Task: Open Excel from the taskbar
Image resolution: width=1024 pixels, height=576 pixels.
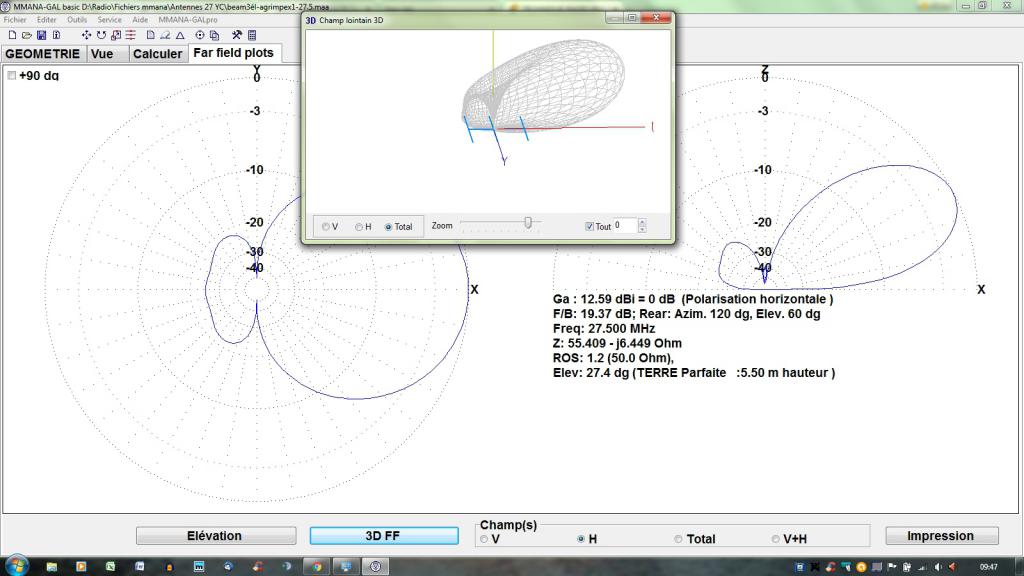Action: point(110,566)
